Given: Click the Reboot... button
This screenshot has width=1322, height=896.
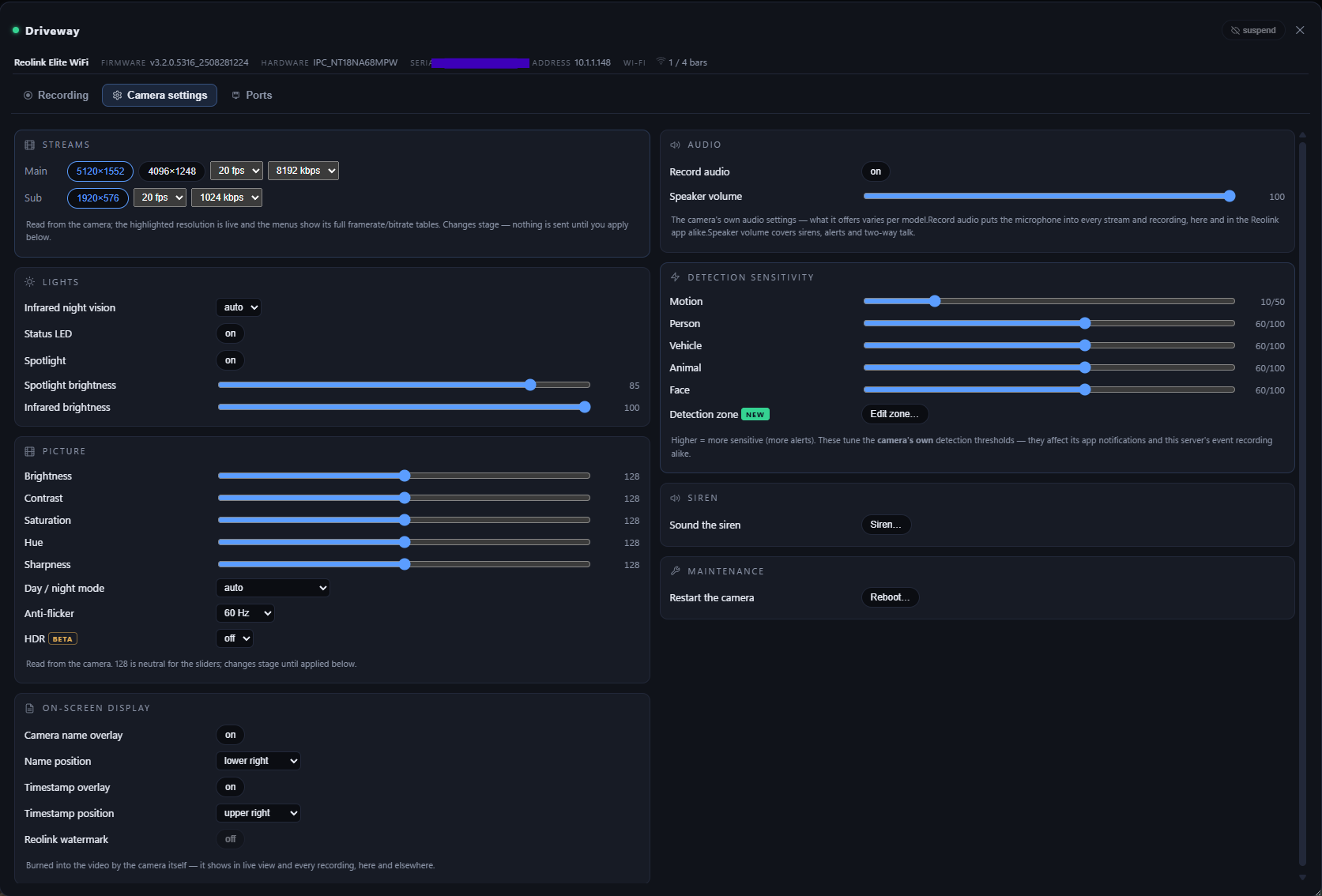Looking at the screenshot, I should coord(890,597).
